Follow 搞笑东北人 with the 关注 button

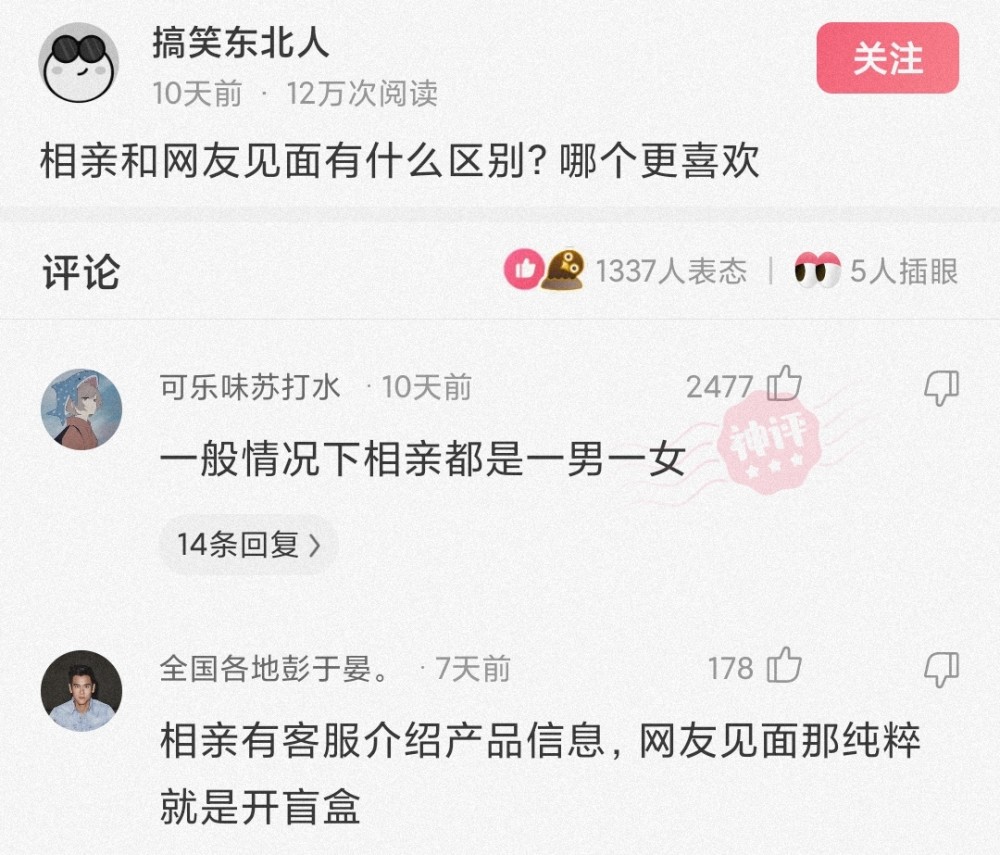(x=887, y=58)
